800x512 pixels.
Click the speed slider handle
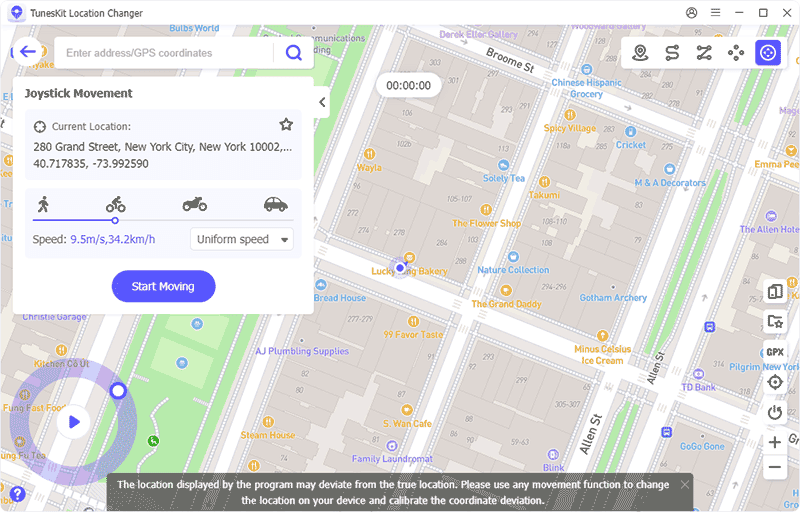point(115,220)
